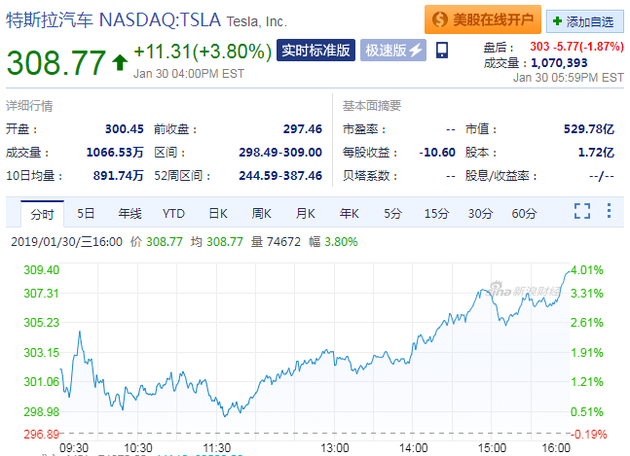Click the after-hours price 303 -5.77(-1.87%)
This screenshot has height=456, width=630.
pyautogui.click(x=577, y=47)
